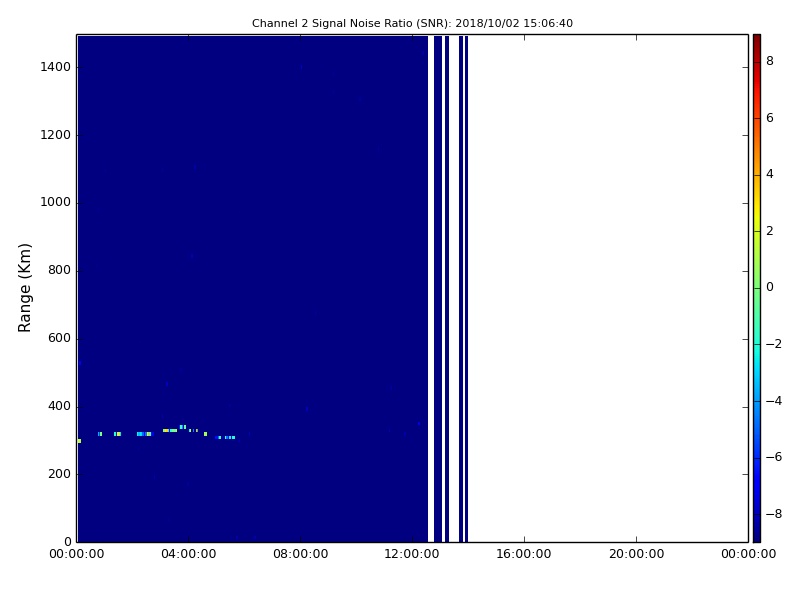This screenshot has width=800, height=600.
Task: Click the 600 range tick label
Action: pyautogui.click(x=59, y=338)
